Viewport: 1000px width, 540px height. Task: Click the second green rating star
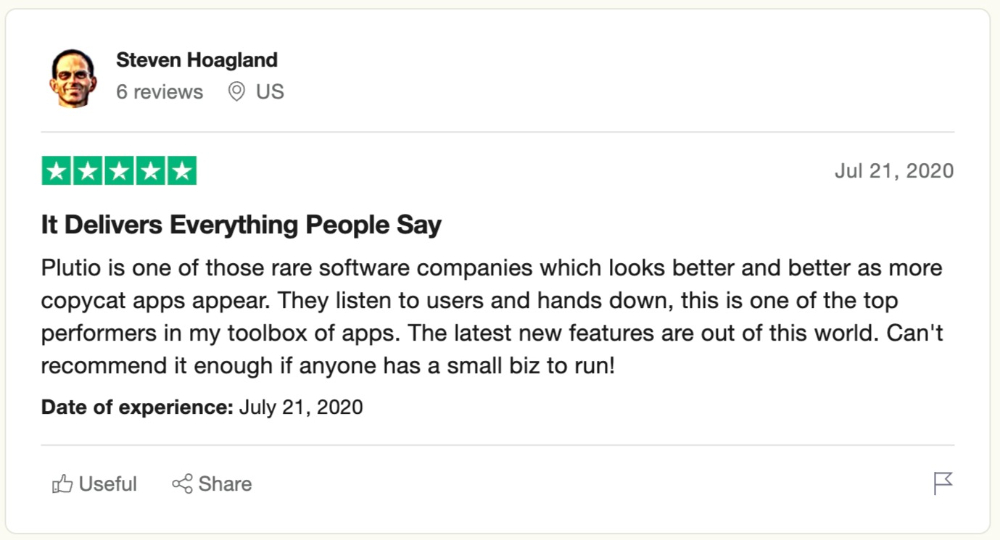pyautogui.click(x=87, y=171)
